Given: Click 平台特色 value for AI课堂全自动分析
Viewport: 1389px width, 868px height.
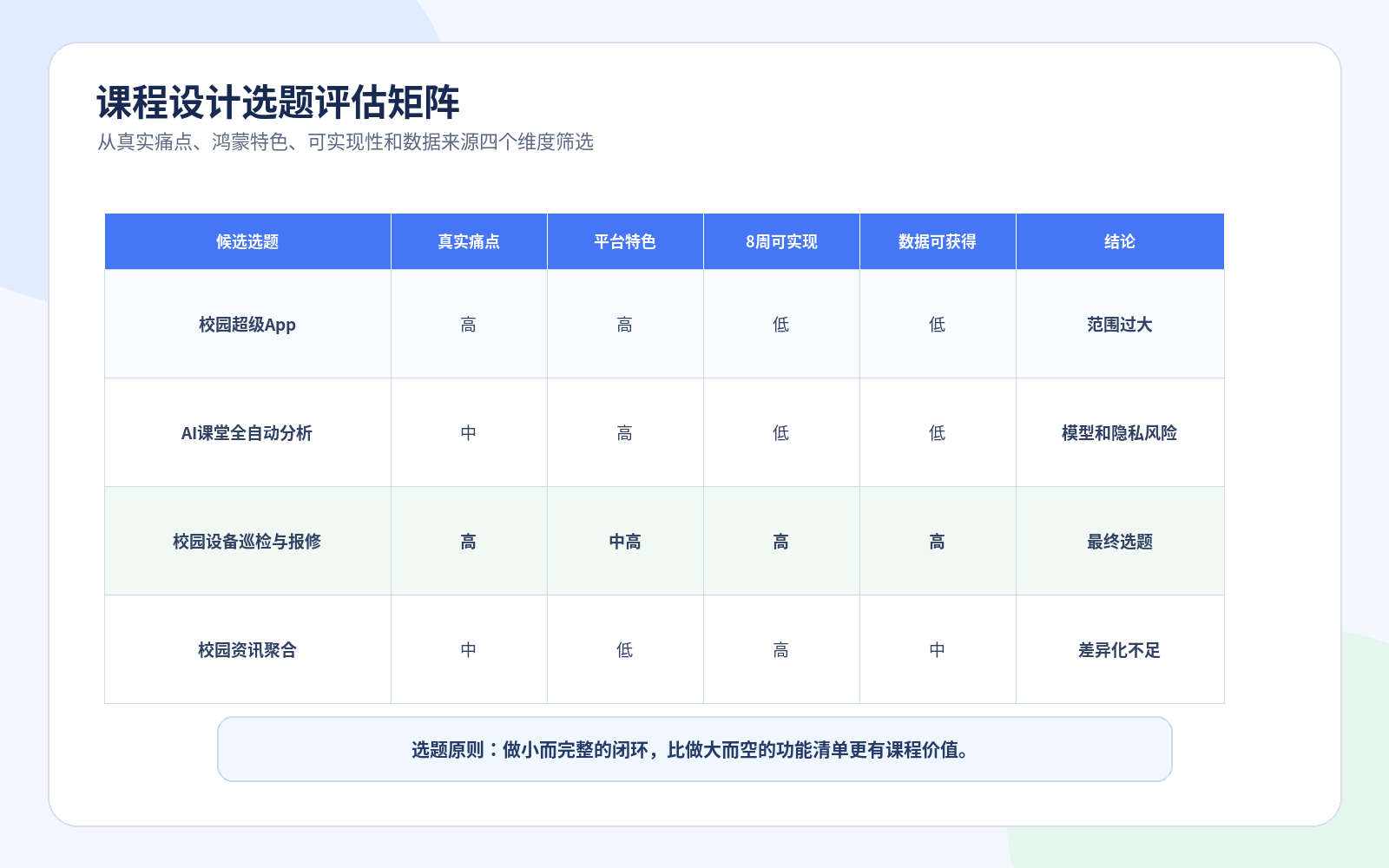Looking at the screenshot, I should [625, 433].
